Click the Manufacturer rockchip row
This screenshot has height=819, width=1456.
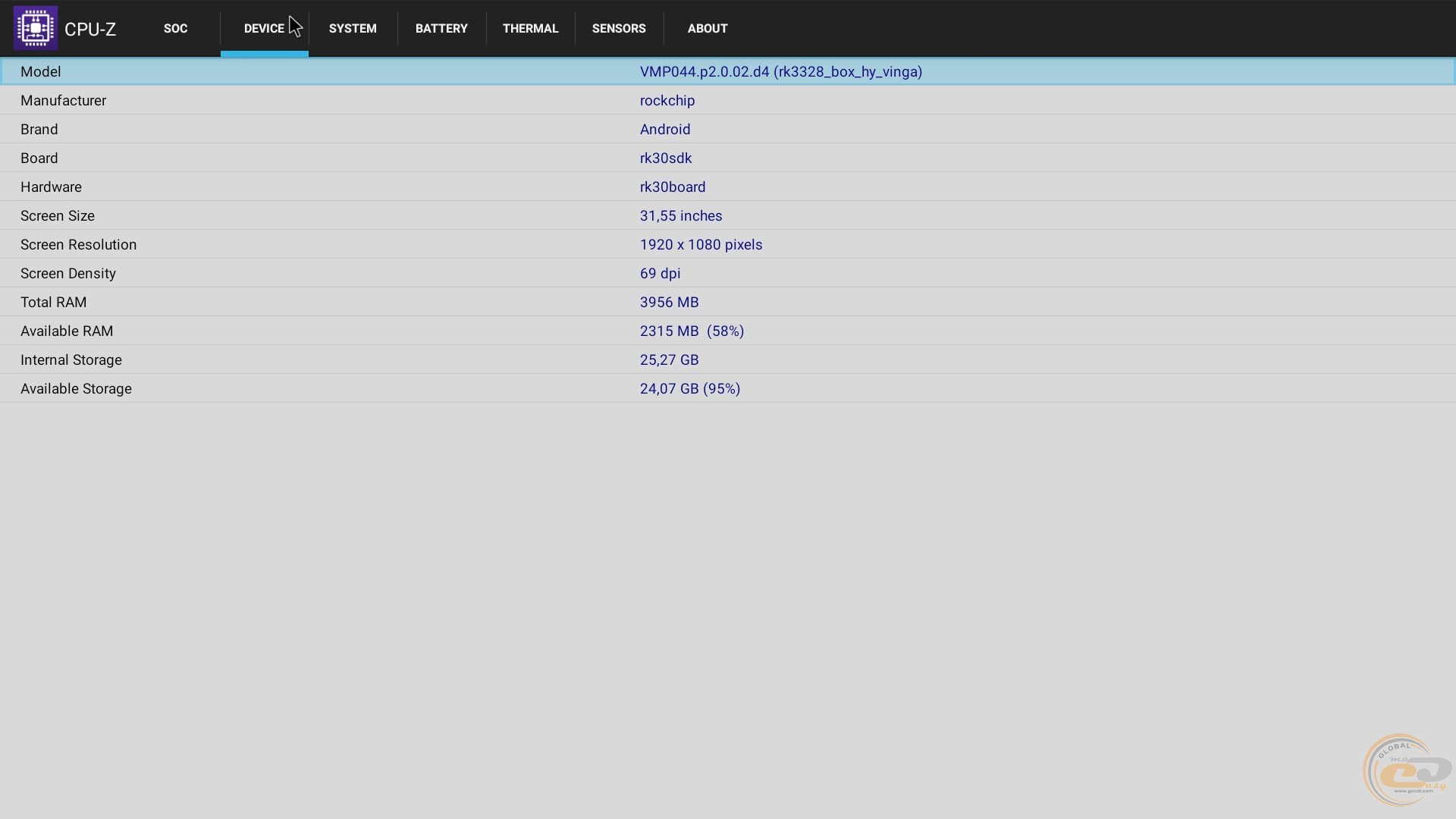728,100
